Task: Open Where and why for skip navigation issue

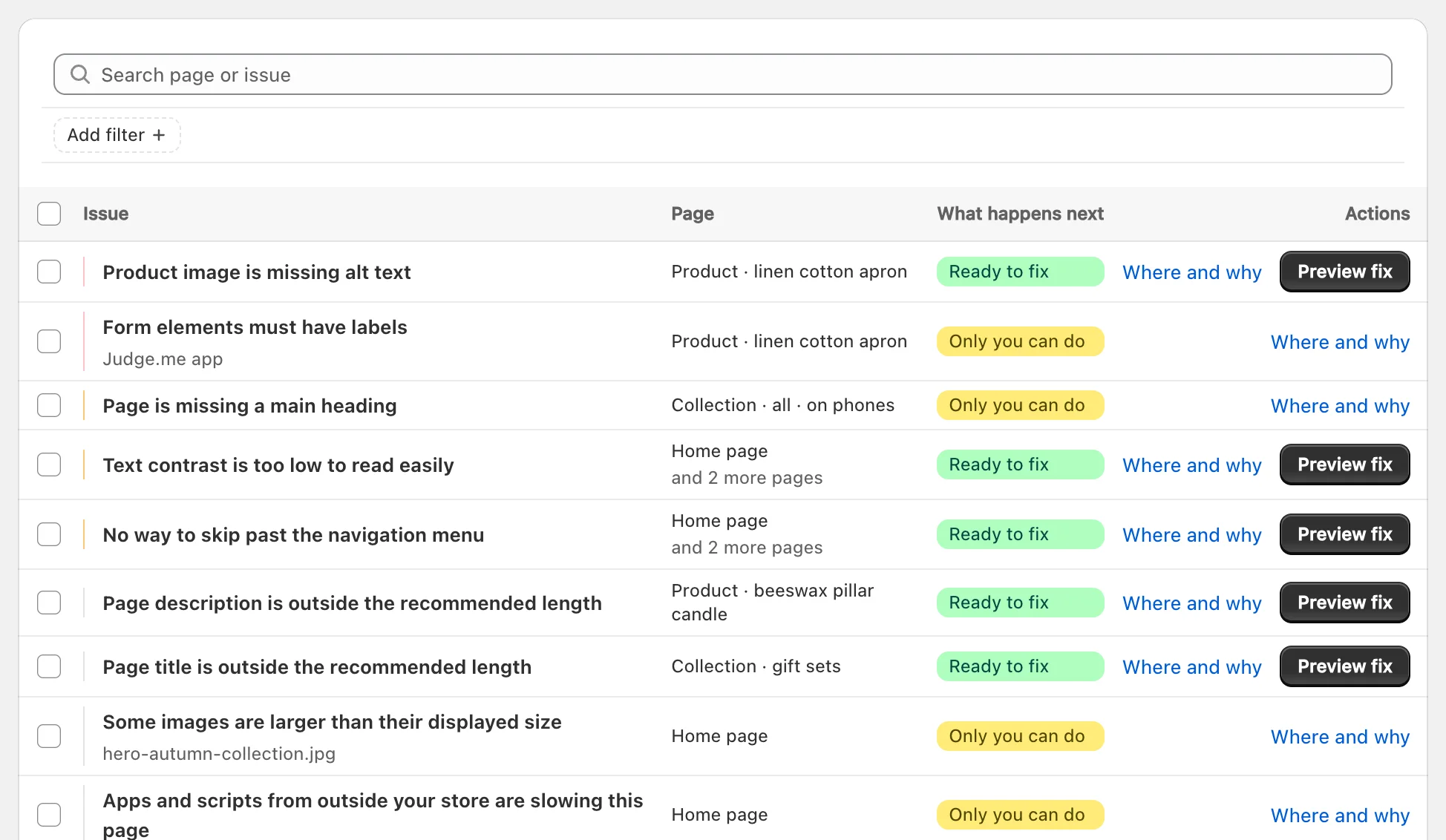Action: [x=1191, y=535]
